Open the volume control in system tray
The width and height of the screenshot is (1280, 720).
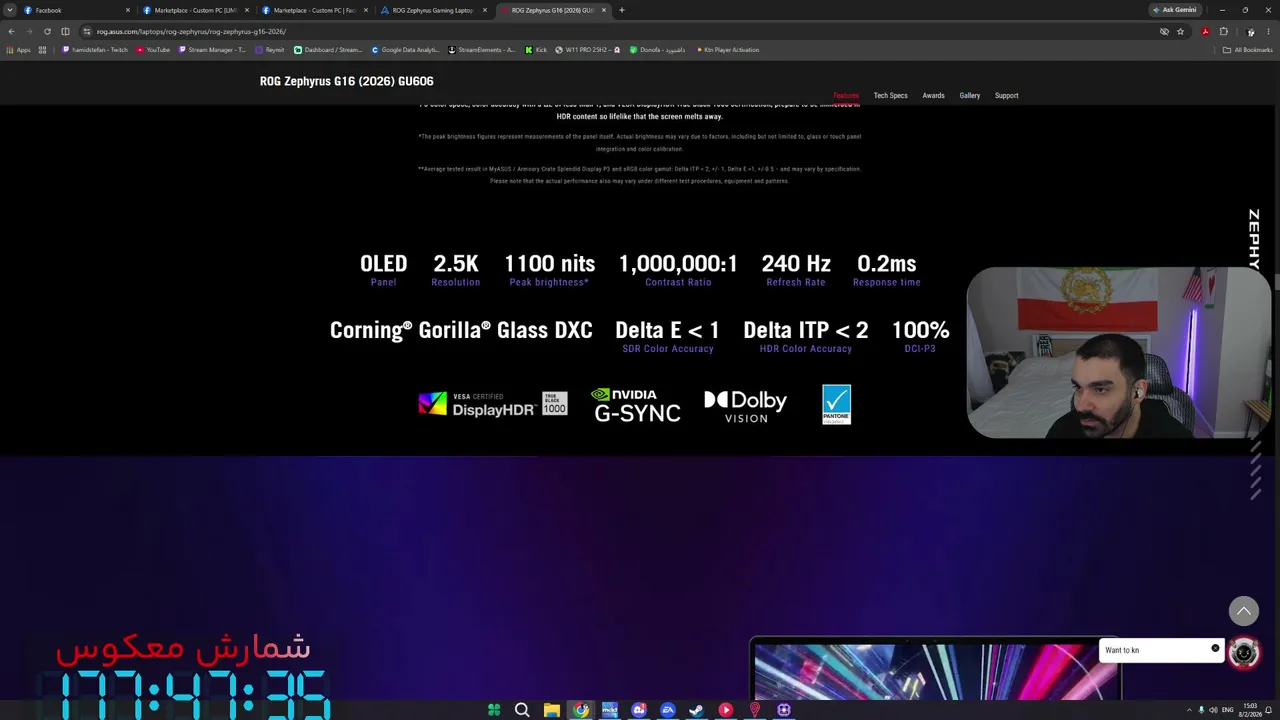[x=1213, y=710]
